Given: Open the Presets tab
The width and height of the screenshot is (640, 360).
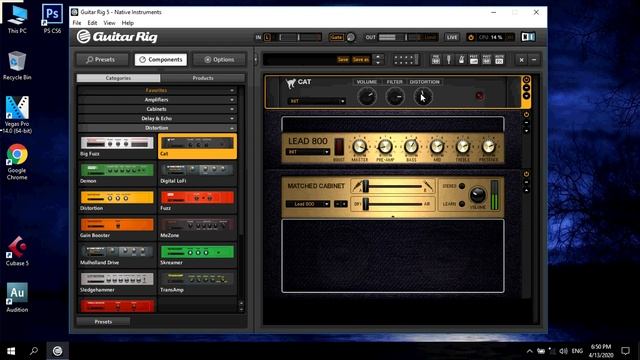Looking at the screenshot, I should click(x=101, y=60).
